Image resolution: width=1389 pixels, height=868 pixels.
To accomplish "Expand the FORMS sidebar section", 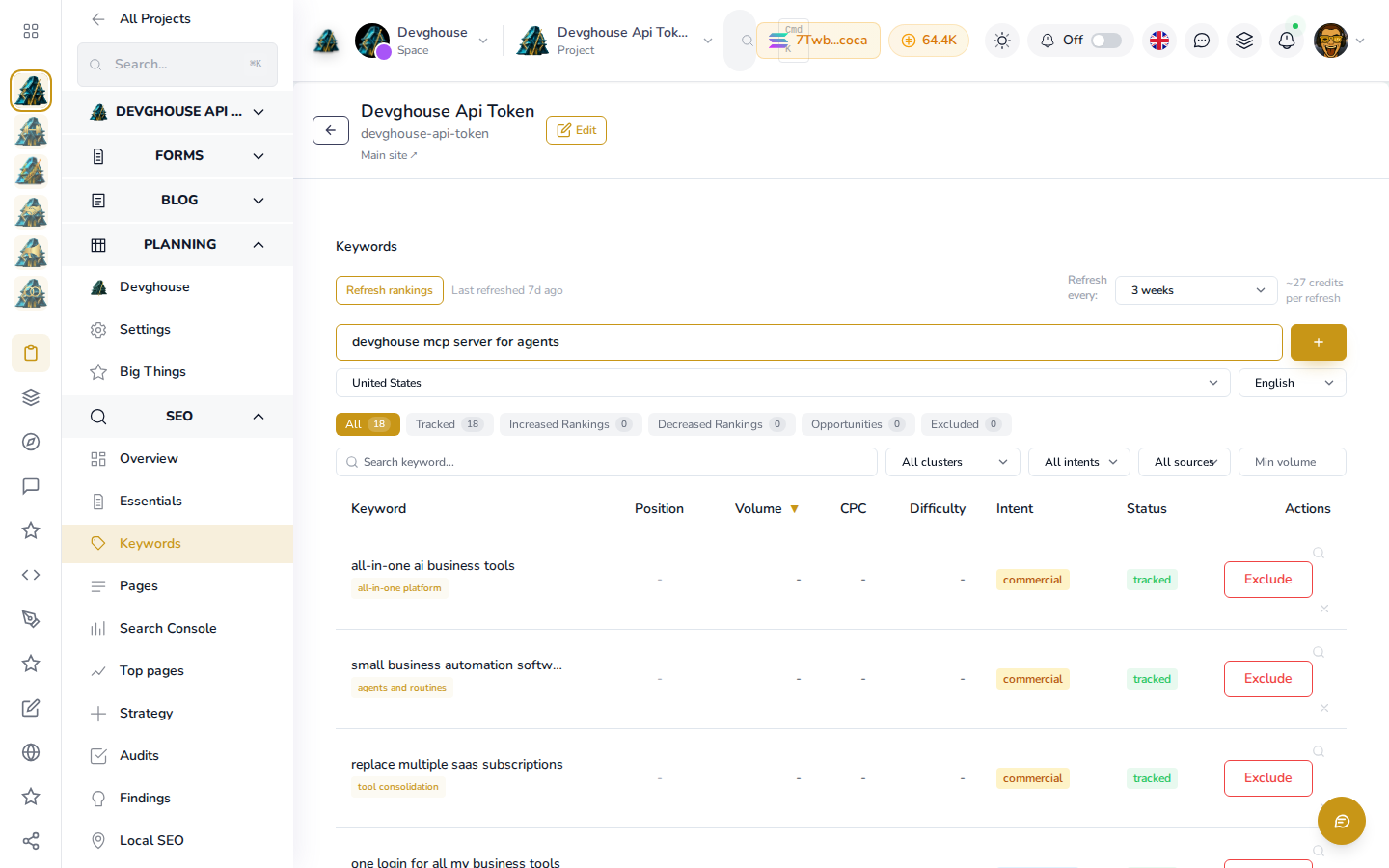I will pos(177,156).
